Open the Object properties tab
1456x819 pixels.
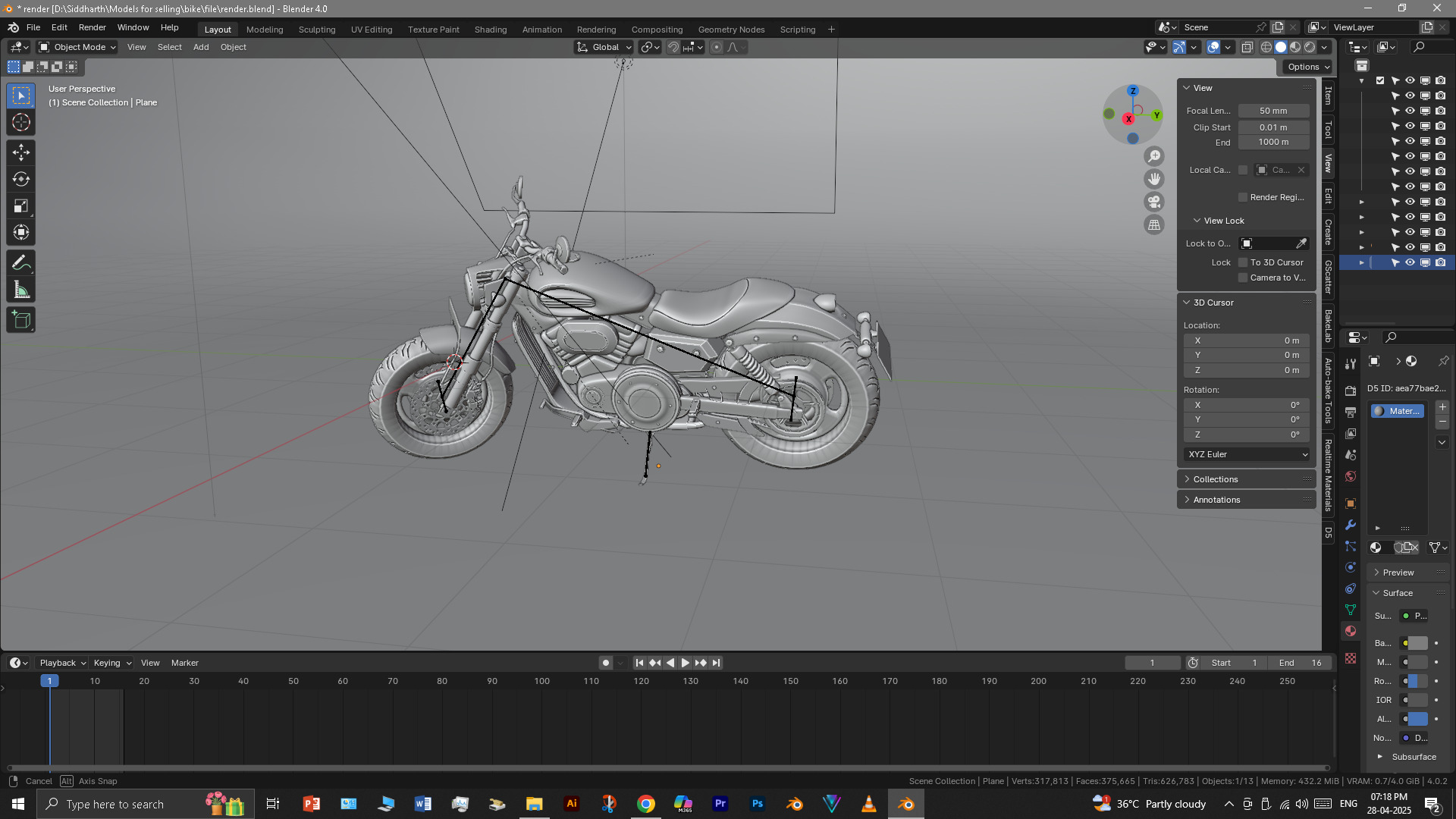pos(1351,504)
